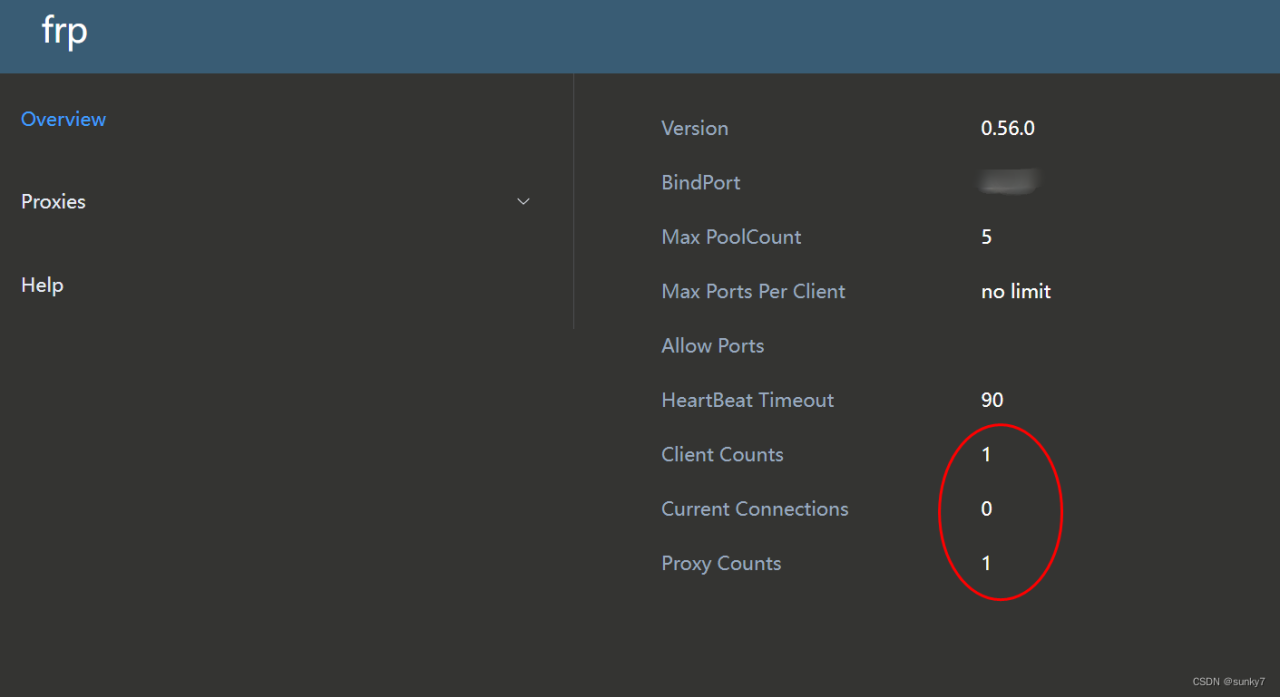Click the Max Ports Per Client label
This screenshot has height=697, width=1280.
[x=753, y=291]
